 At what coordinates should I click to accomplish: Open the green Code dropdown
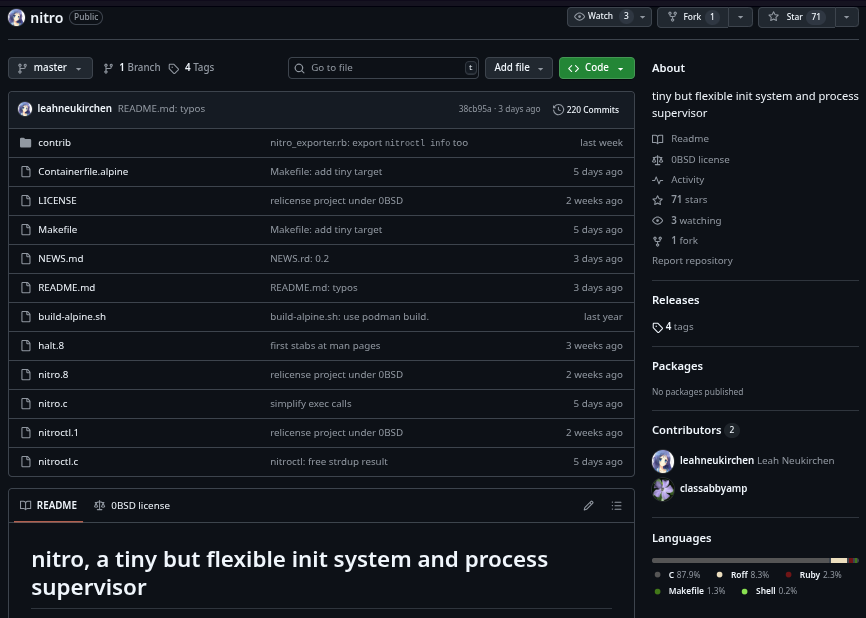coord(596,67)
